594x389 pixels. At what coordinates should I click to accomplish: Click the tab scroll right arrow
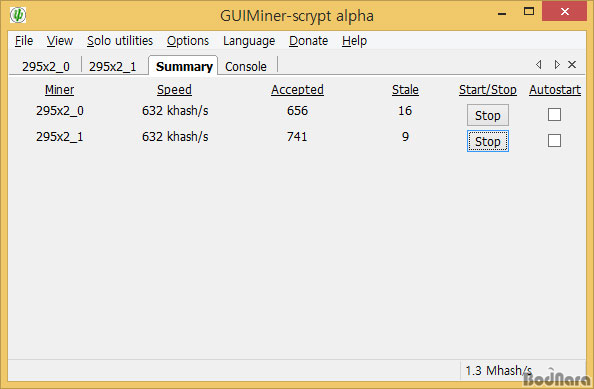556,65
